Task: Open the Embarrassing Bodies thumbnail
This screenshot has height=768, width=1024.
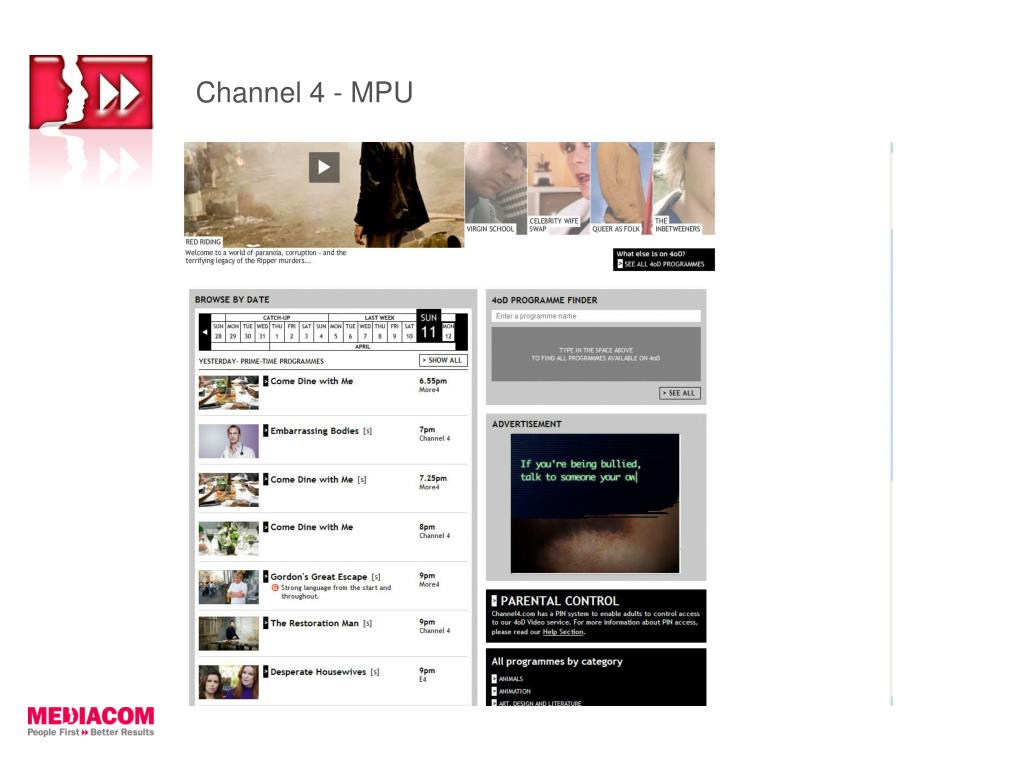Action: (229, 441)
